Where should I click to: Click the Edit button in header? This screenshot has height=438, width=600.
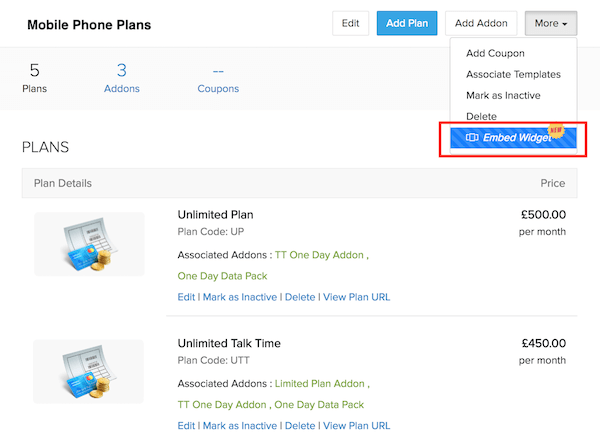coord(350,22)
